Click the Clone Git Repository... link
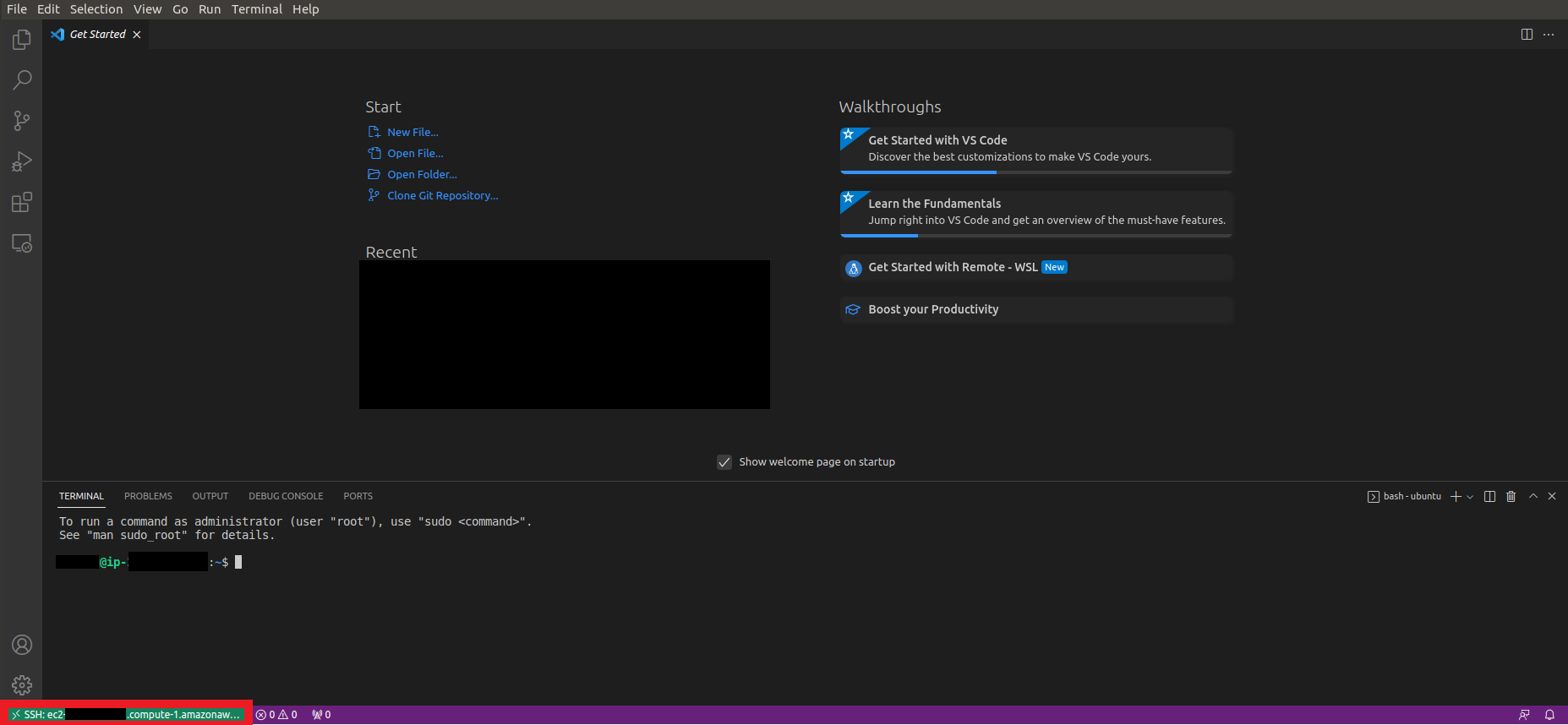 click(442, 196)
